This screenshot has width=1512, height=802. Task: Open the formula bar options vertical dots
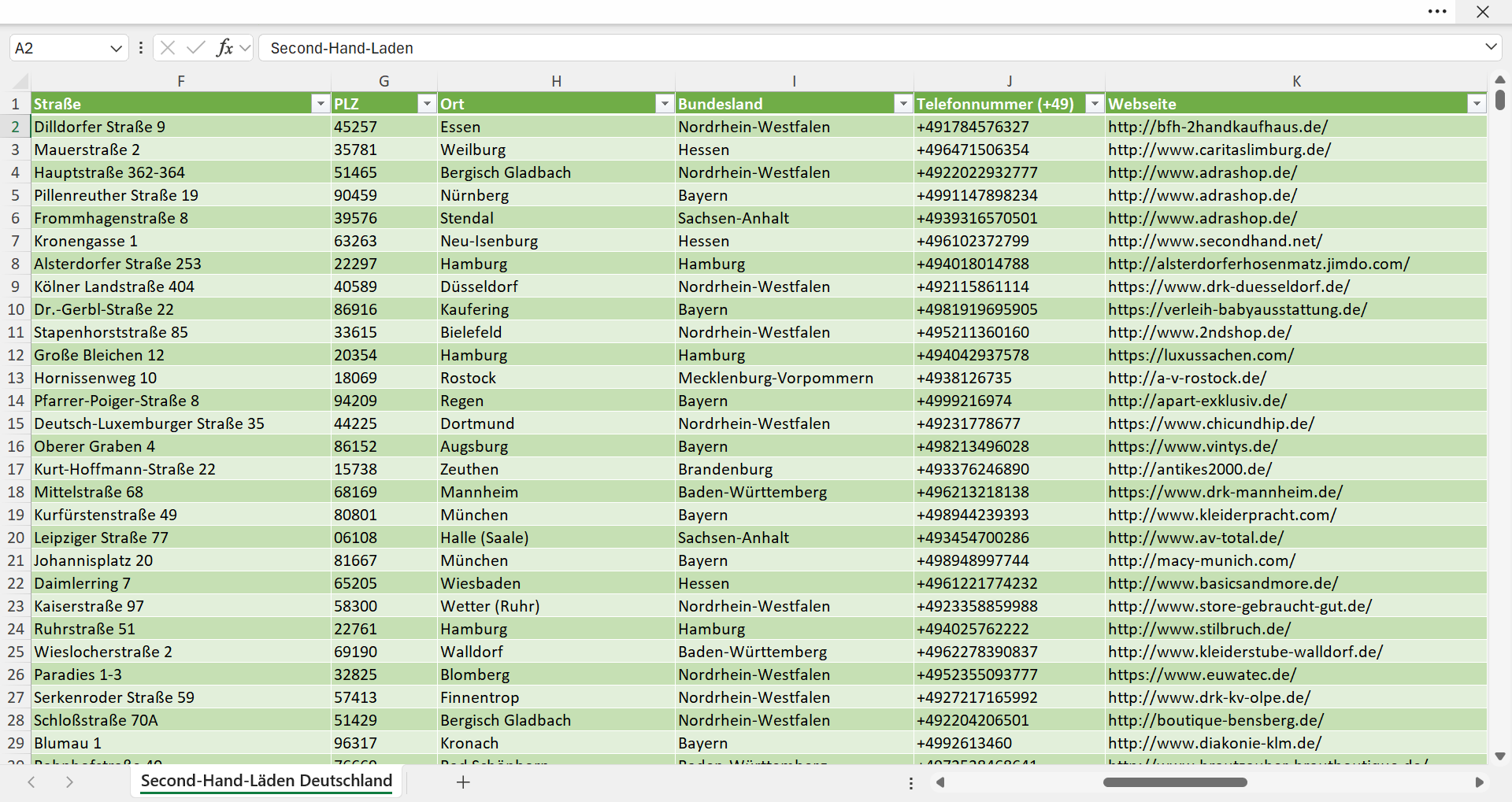141,48
